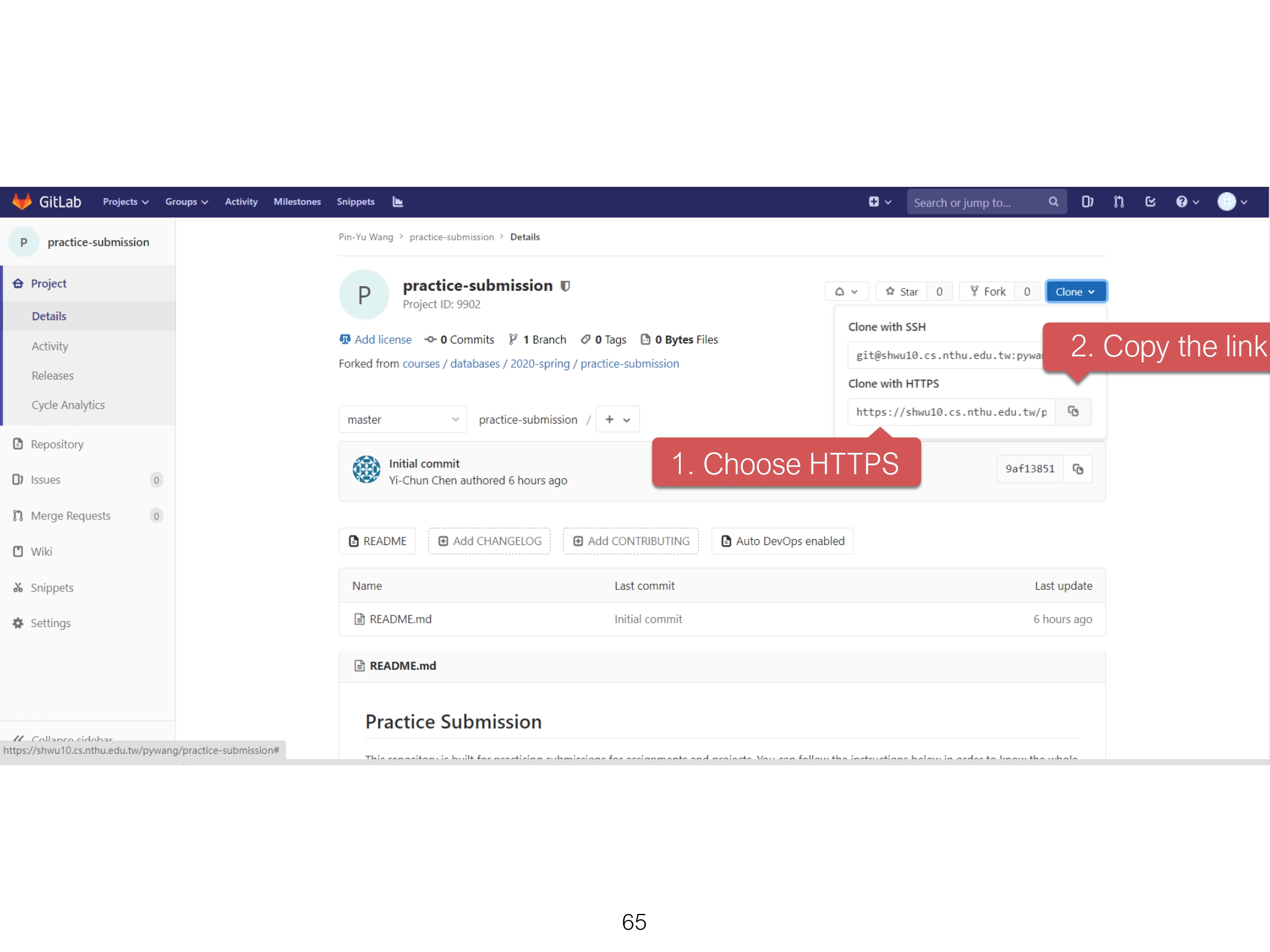Expand the plus add-file dropdown

tap(617, 419)
